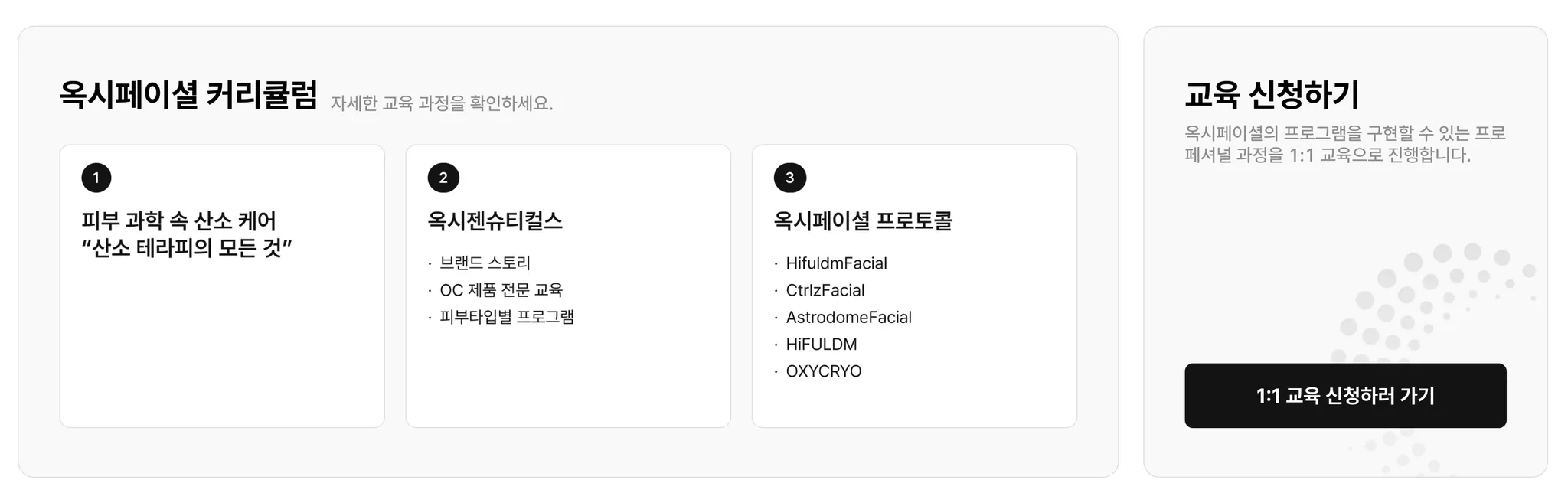Click the '피부 과학 속 산소 케어' card heading
The height and width of the screenshot is (503, 1568).
[178, 221]
